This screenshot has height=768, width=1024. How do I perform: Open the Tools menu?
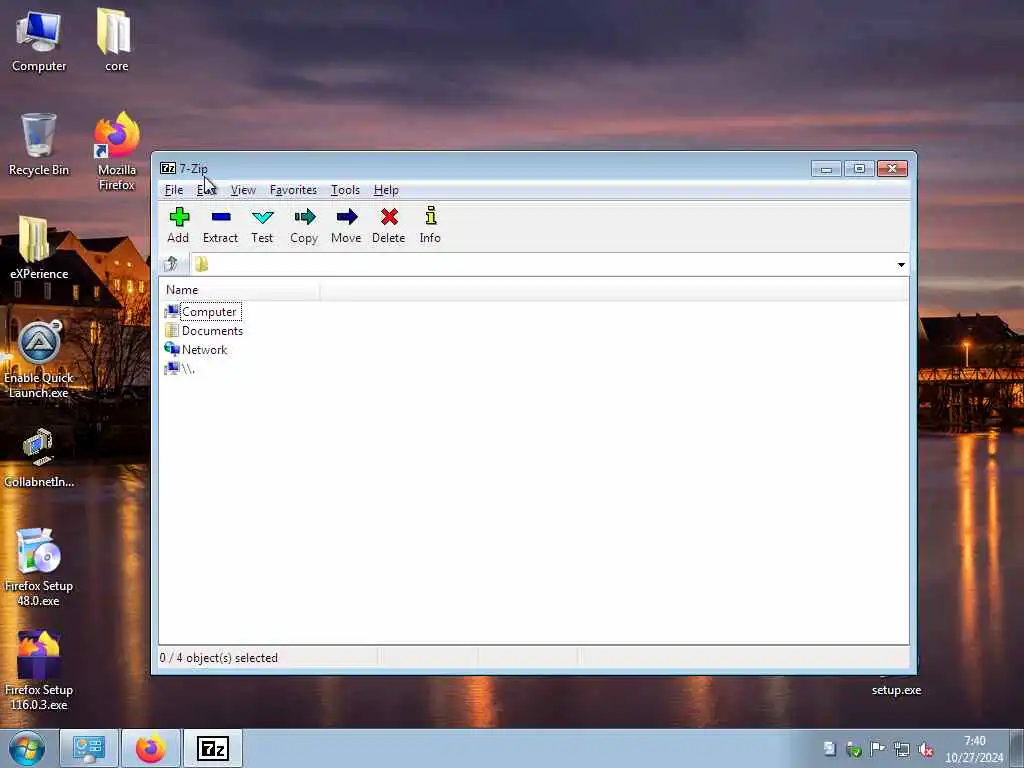pyautogui.click(x=345, y=190)
